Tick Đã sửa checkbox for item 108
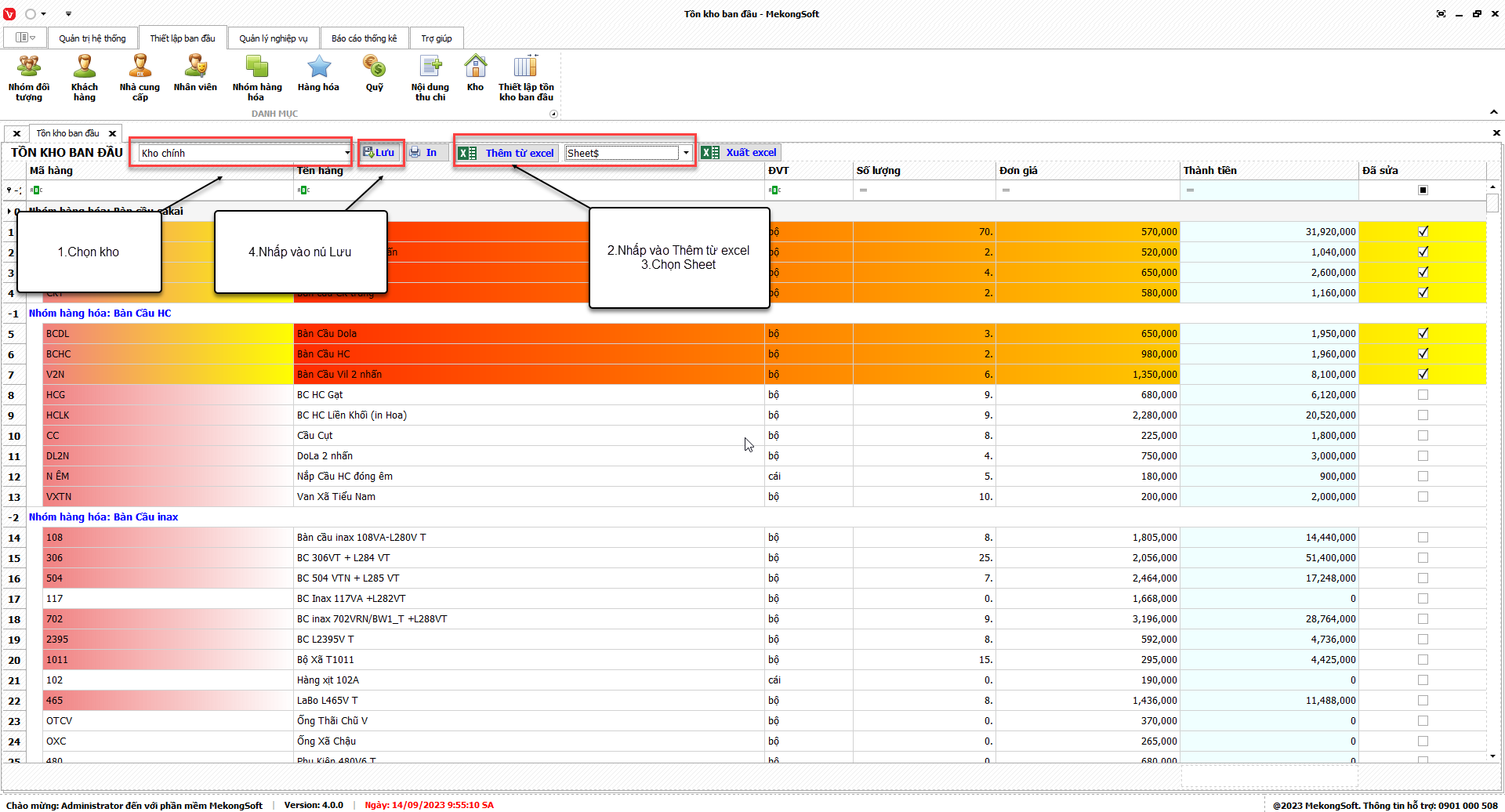This screenshot has height=812, width=1505. pyautogui.click(x=1423, y=538)
